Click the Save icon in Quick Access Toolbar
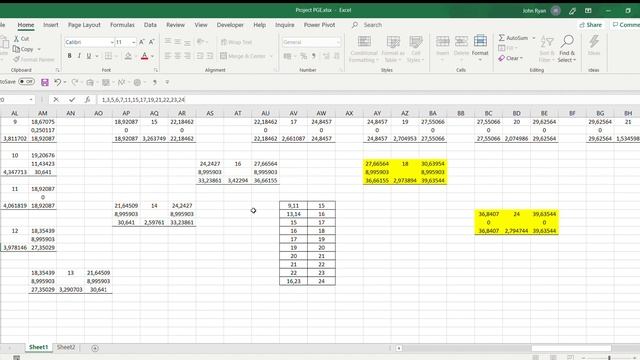This screenshot has width=640, height=360. [x=45, y=82]
